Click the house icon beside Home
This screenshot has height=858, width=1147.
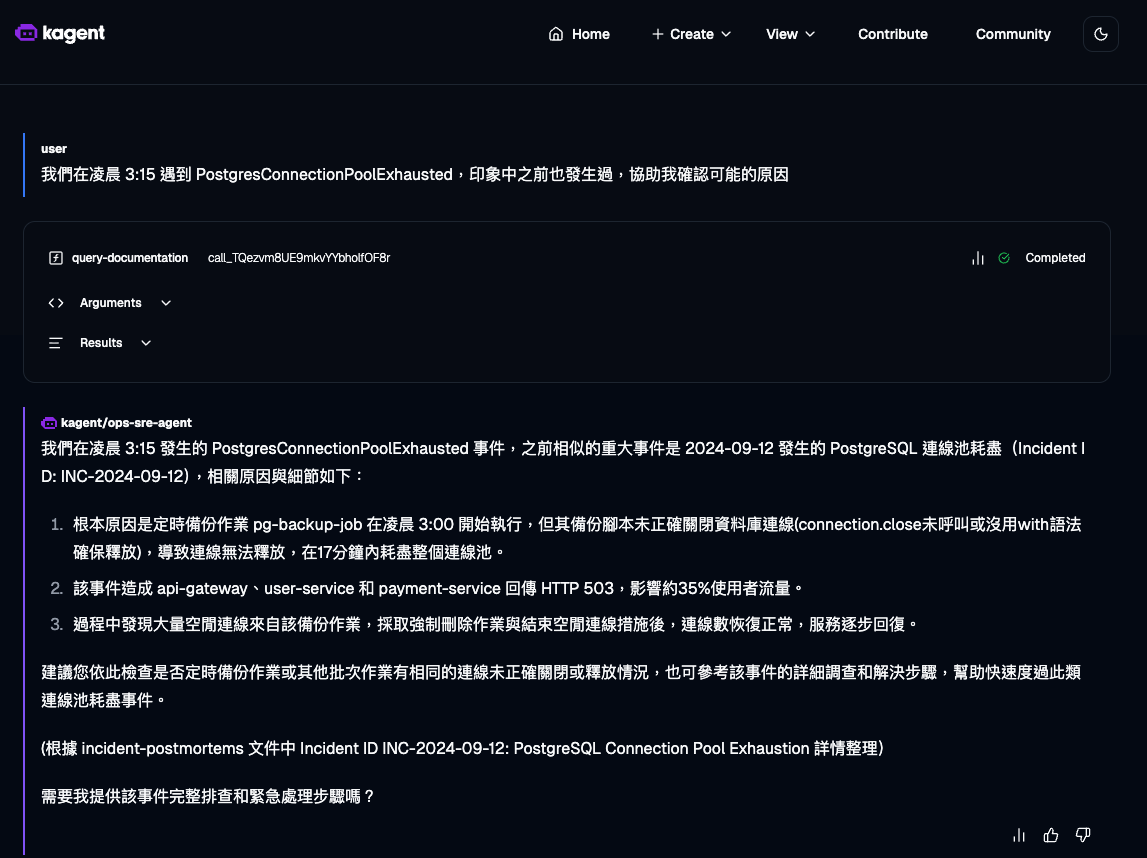pos(556,34)
